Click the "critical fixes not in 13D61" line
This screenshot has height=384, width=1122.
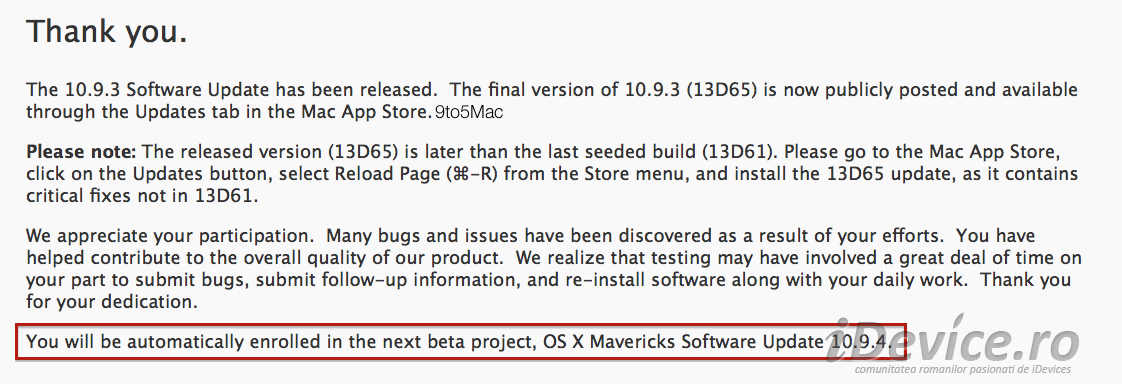point(142,197)
